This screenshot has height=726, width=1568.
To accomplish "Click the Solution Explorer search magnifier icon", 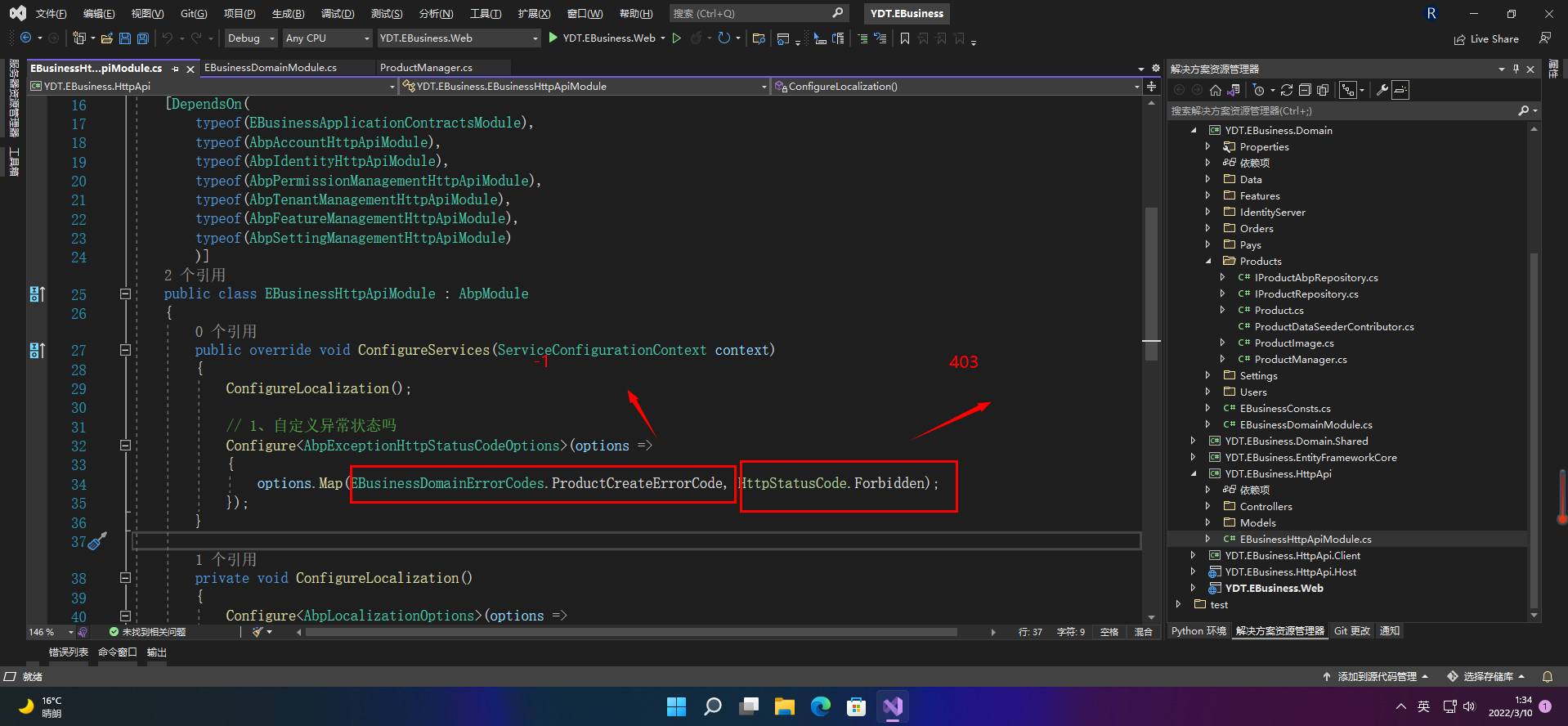I will click(x=1524, y=110).
